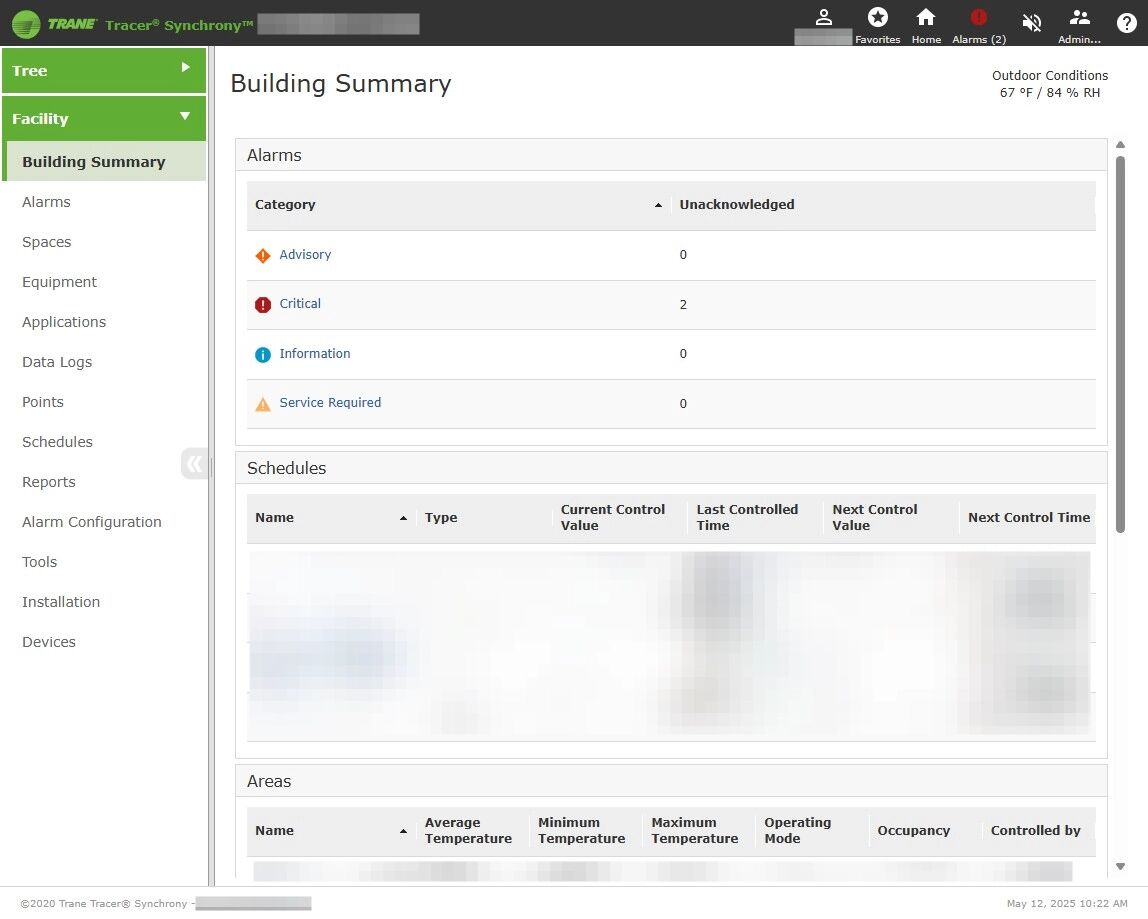The height and width of the screenshot is (919, 1148).
Task: Toggle the muted speaker sound icon
Action: (1032, 23)
